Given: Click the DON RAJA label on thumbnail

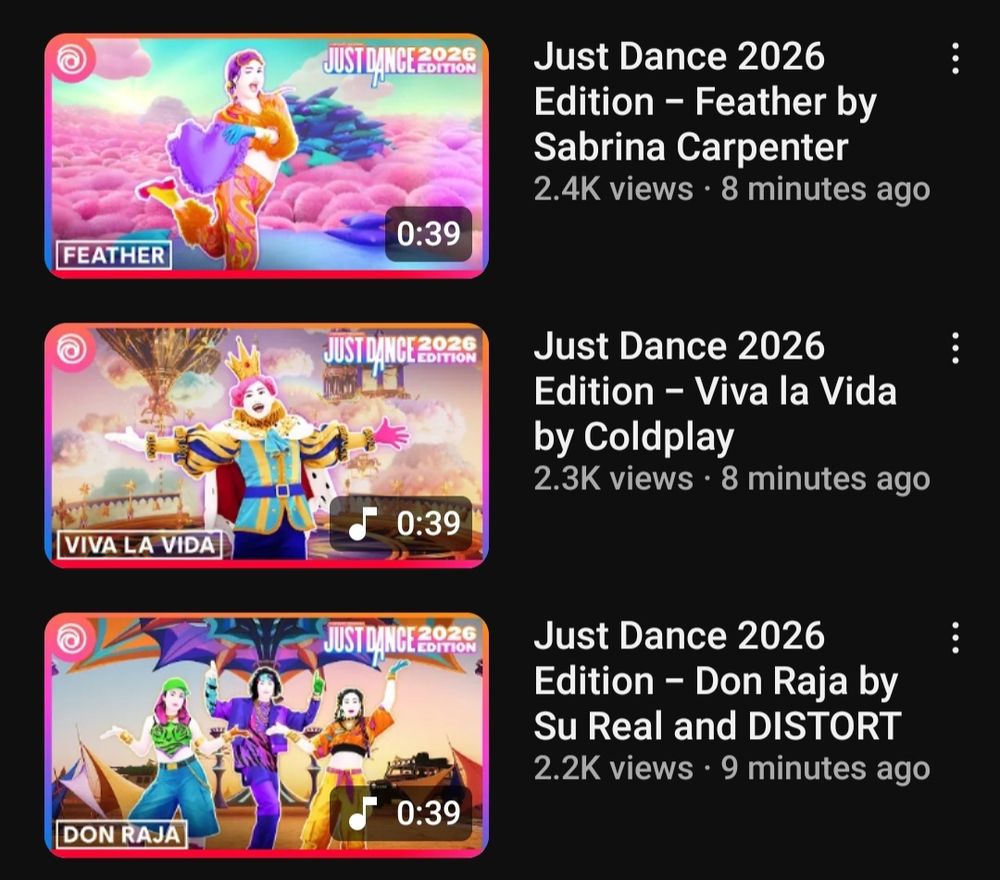Looking at the screenshot, I should coord(122,834).
